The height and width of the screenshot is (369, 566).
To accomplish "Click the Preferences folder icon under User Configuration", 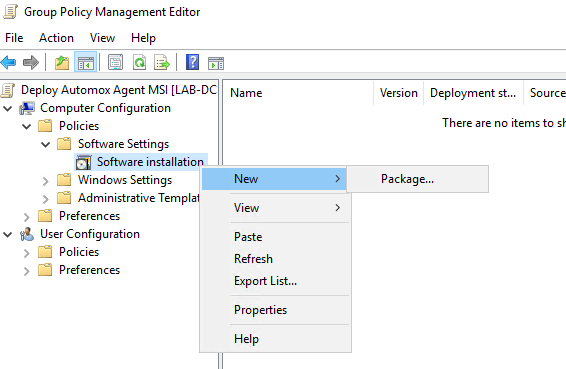I will [45, 270].
